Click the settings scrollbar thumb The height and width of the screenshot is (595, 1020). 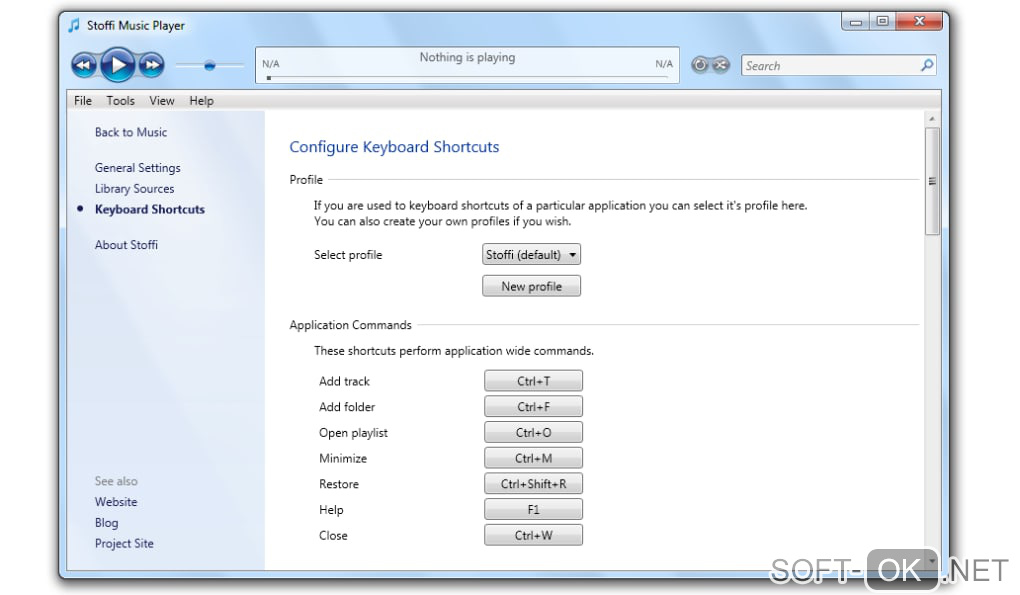click(932, 181)
